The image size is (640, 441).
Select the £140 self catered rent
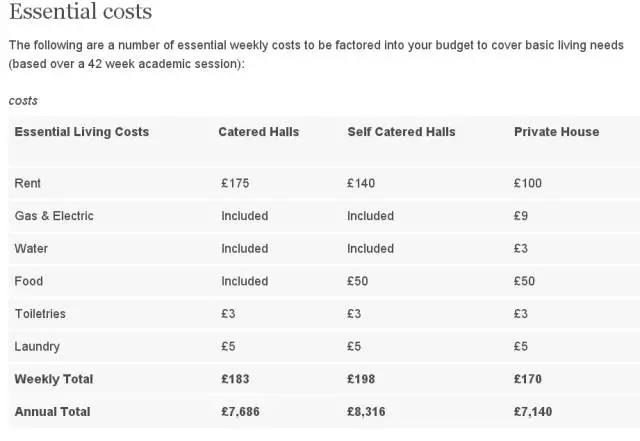pos(362,184)
